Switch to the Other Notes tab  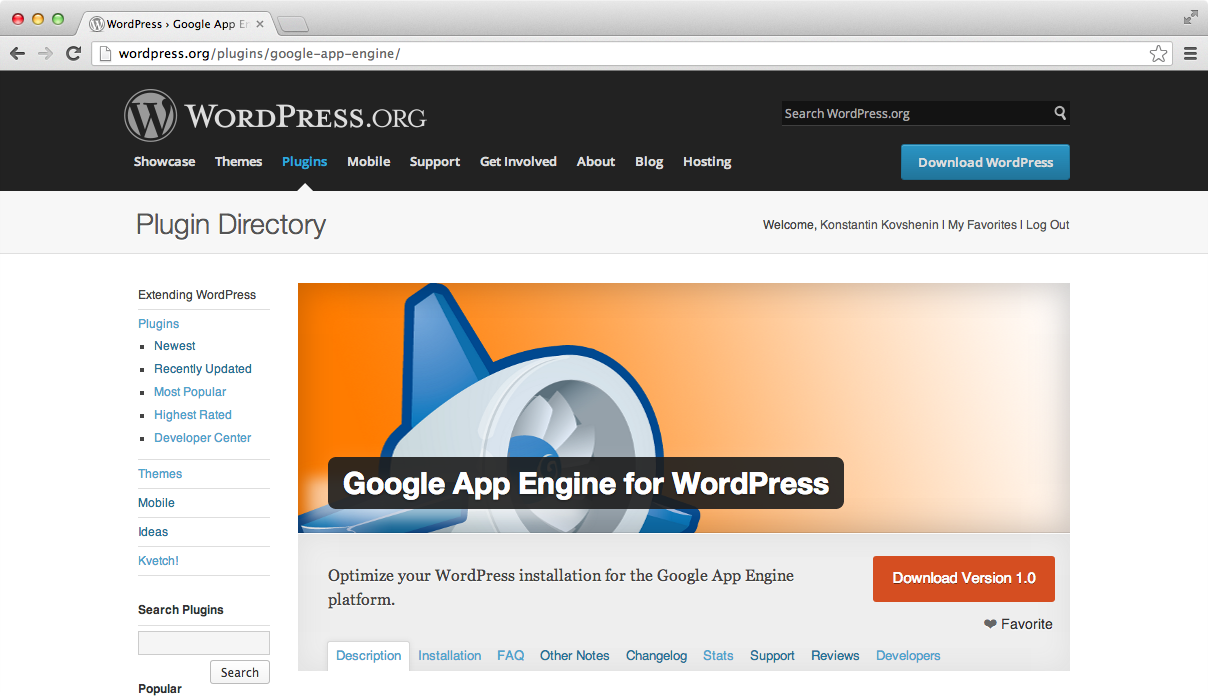click(x=575, y=656)
